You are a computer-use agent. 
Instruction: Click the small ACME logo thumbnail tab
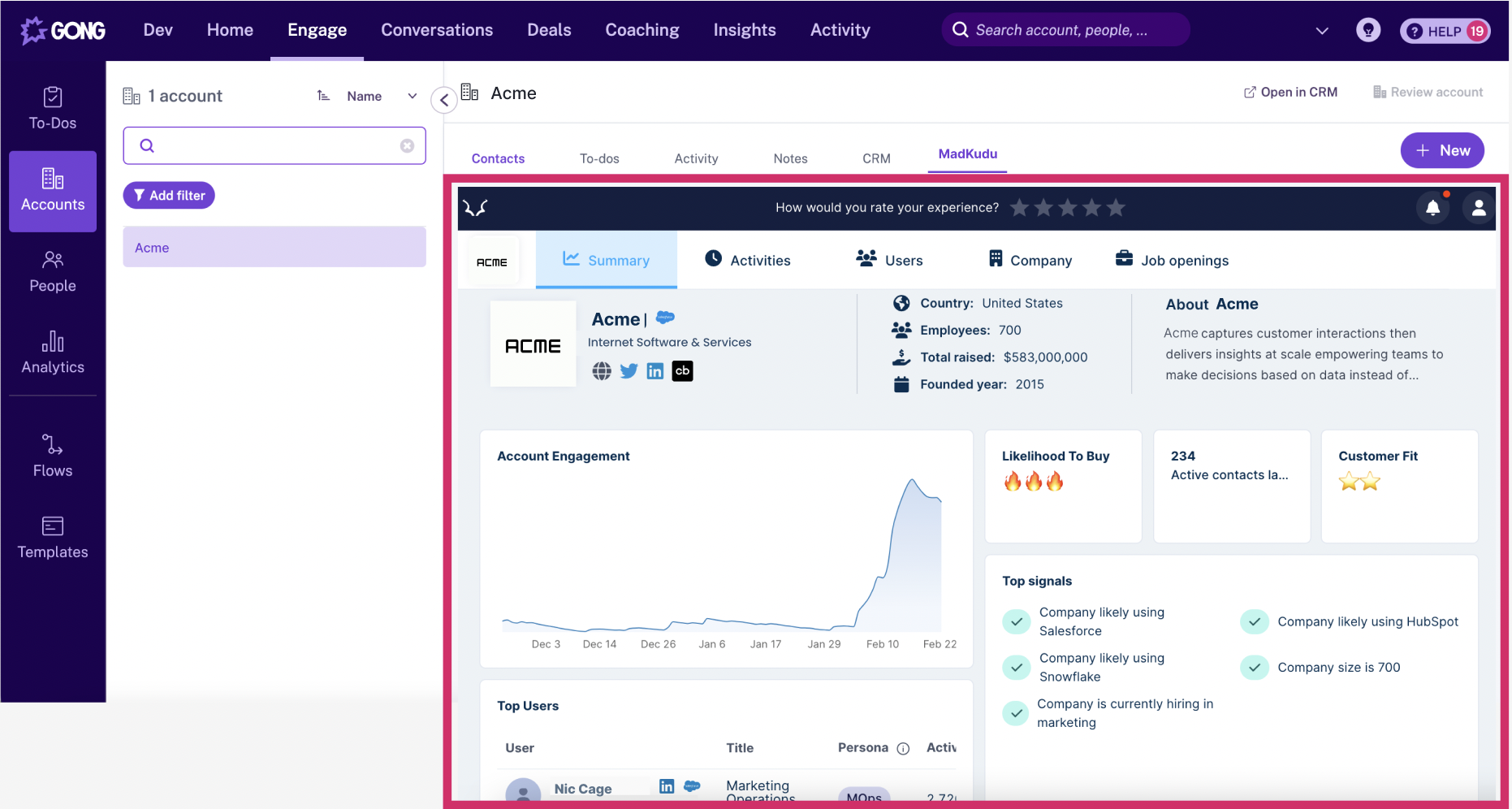[x=492, y=262]
